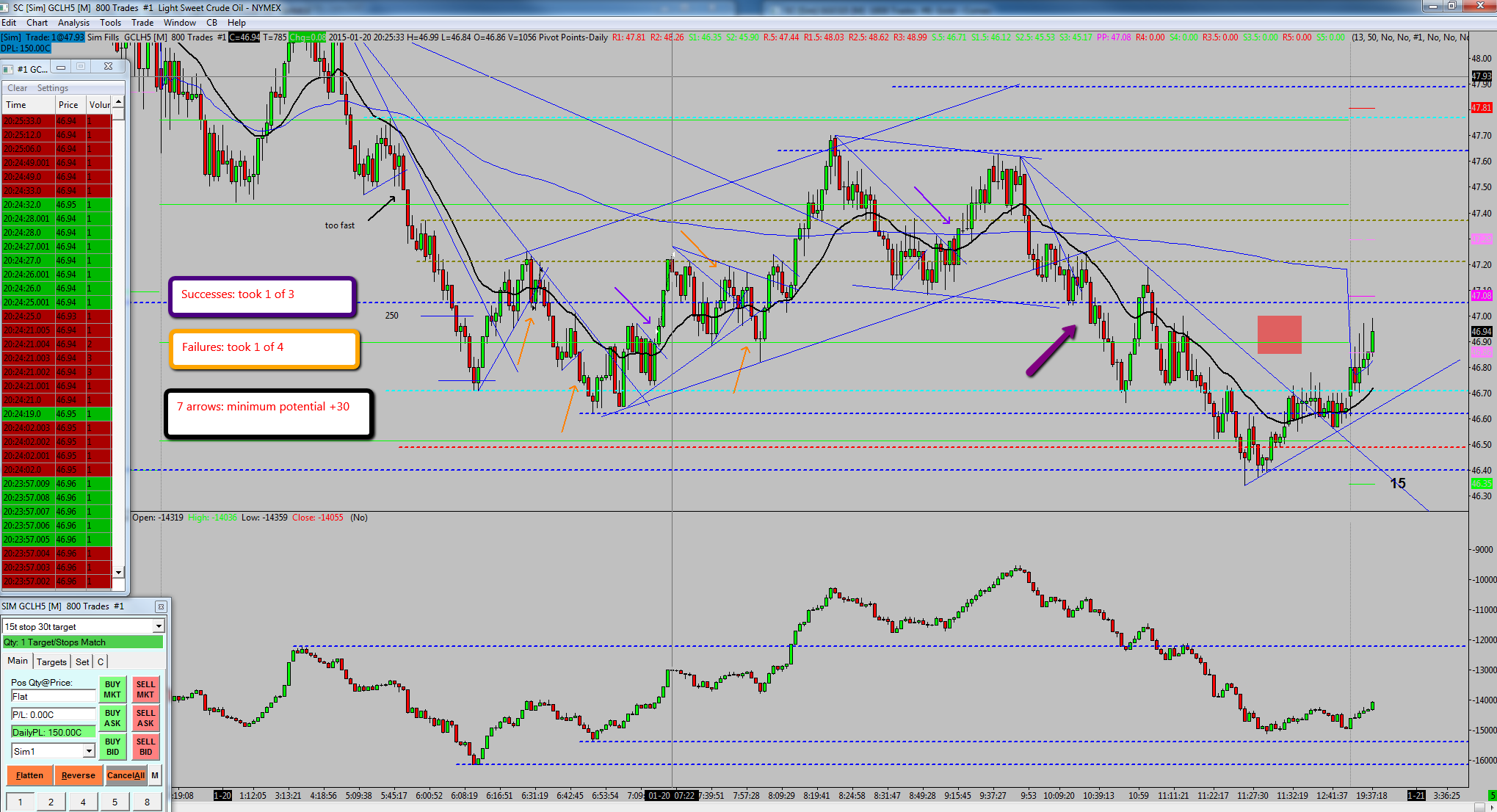This screenshot has width=1497, height=812.
Task: Click the 'Failures: took 1 of 4' note
Action: point(264,348)
